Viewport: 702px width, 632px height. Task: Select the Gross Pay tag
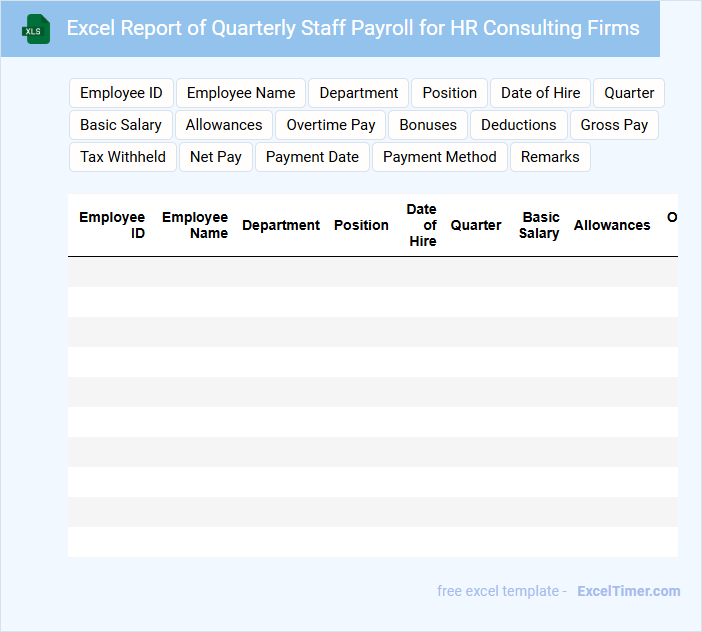(614, 125)
